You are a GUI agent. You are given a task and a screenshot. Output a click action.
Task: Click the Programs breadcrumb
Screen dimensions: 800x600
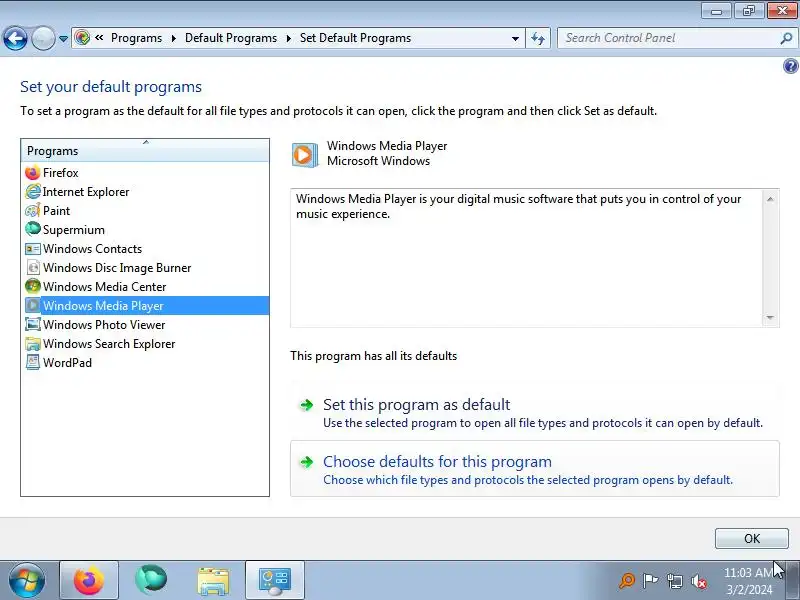(x=136, y=38)
